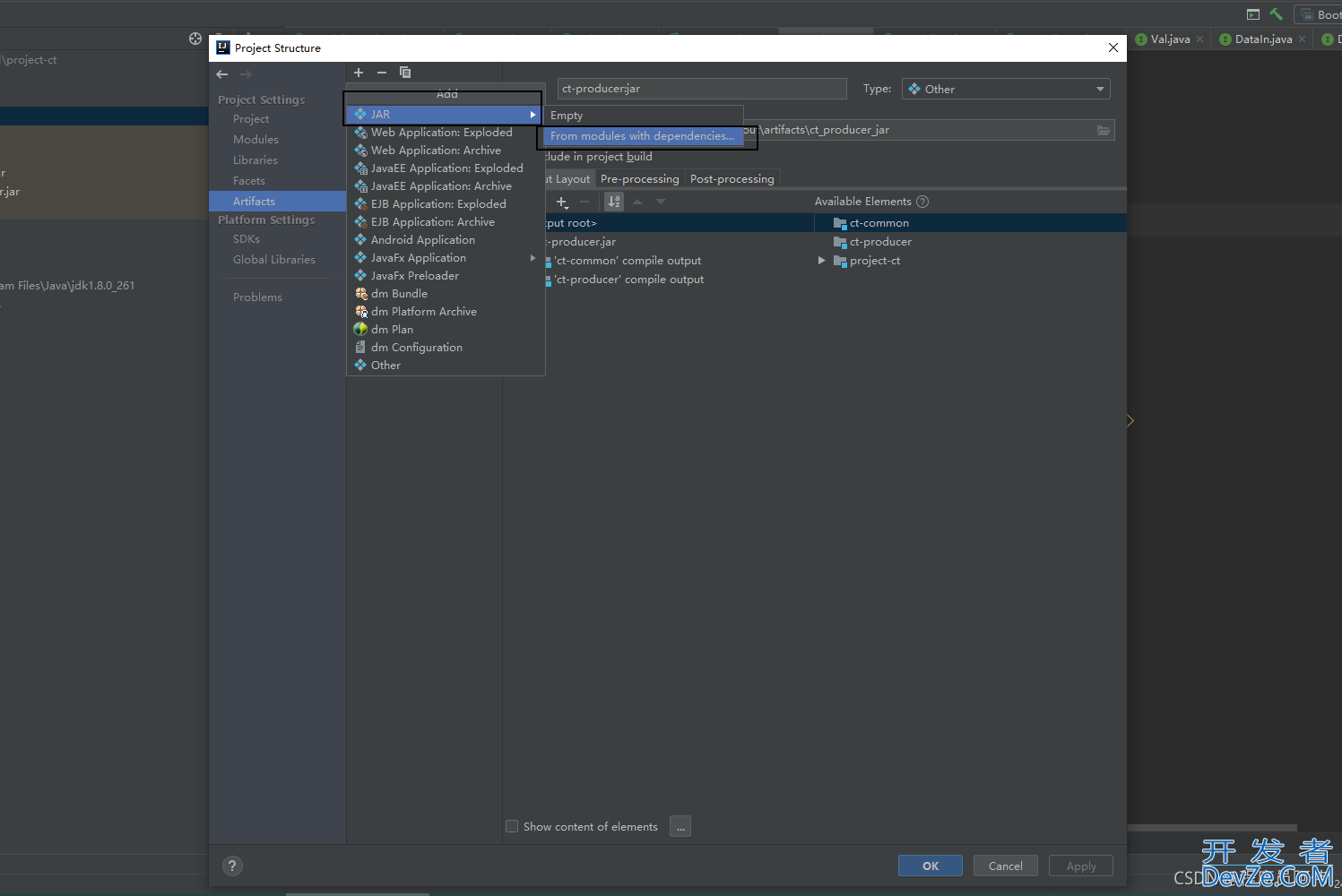1342x896 pixels.
Task: Select dm Platform Archive entry
Action: pyautogui.click(x=446, y=312)
